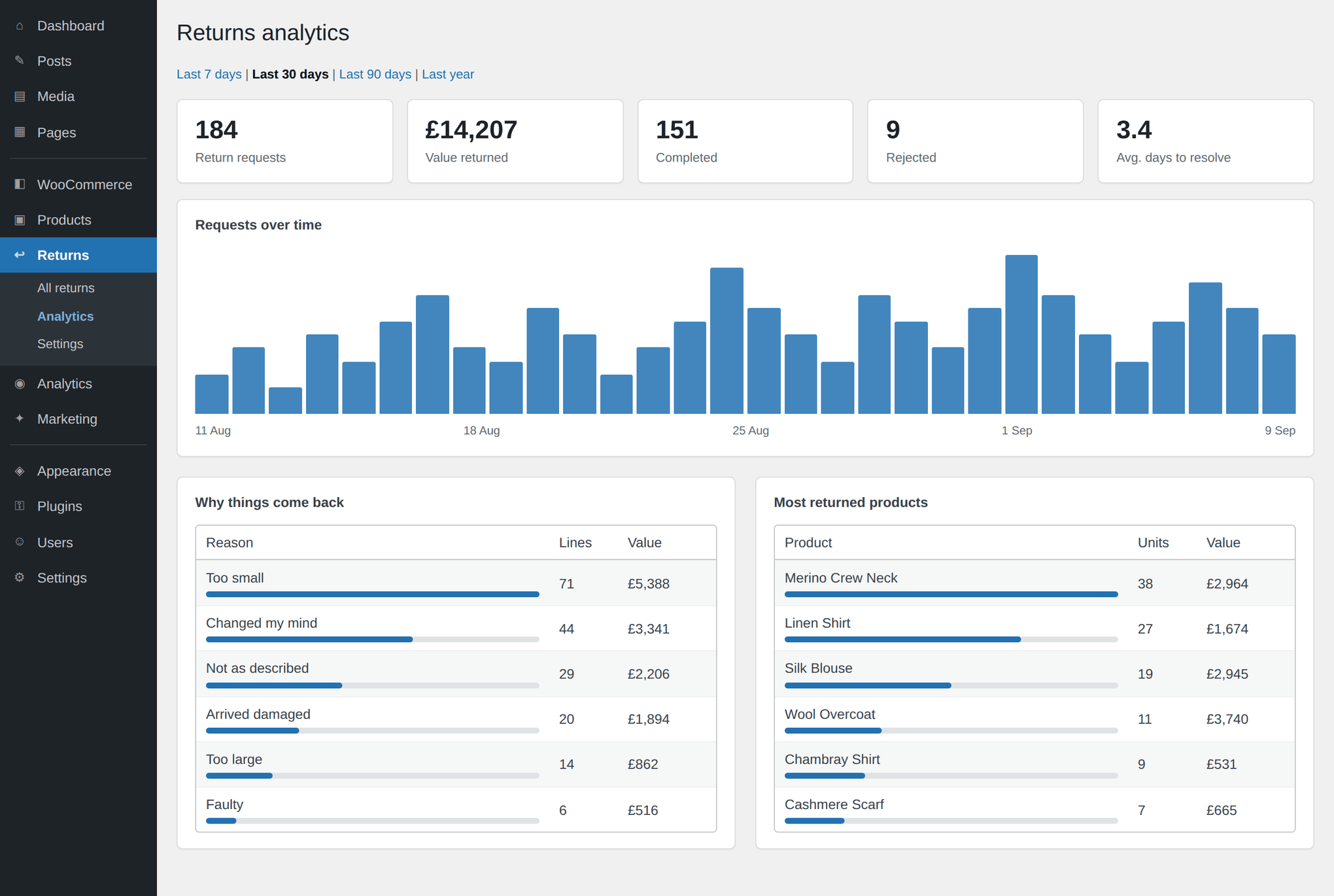Open the Products menu

point(78,220)
